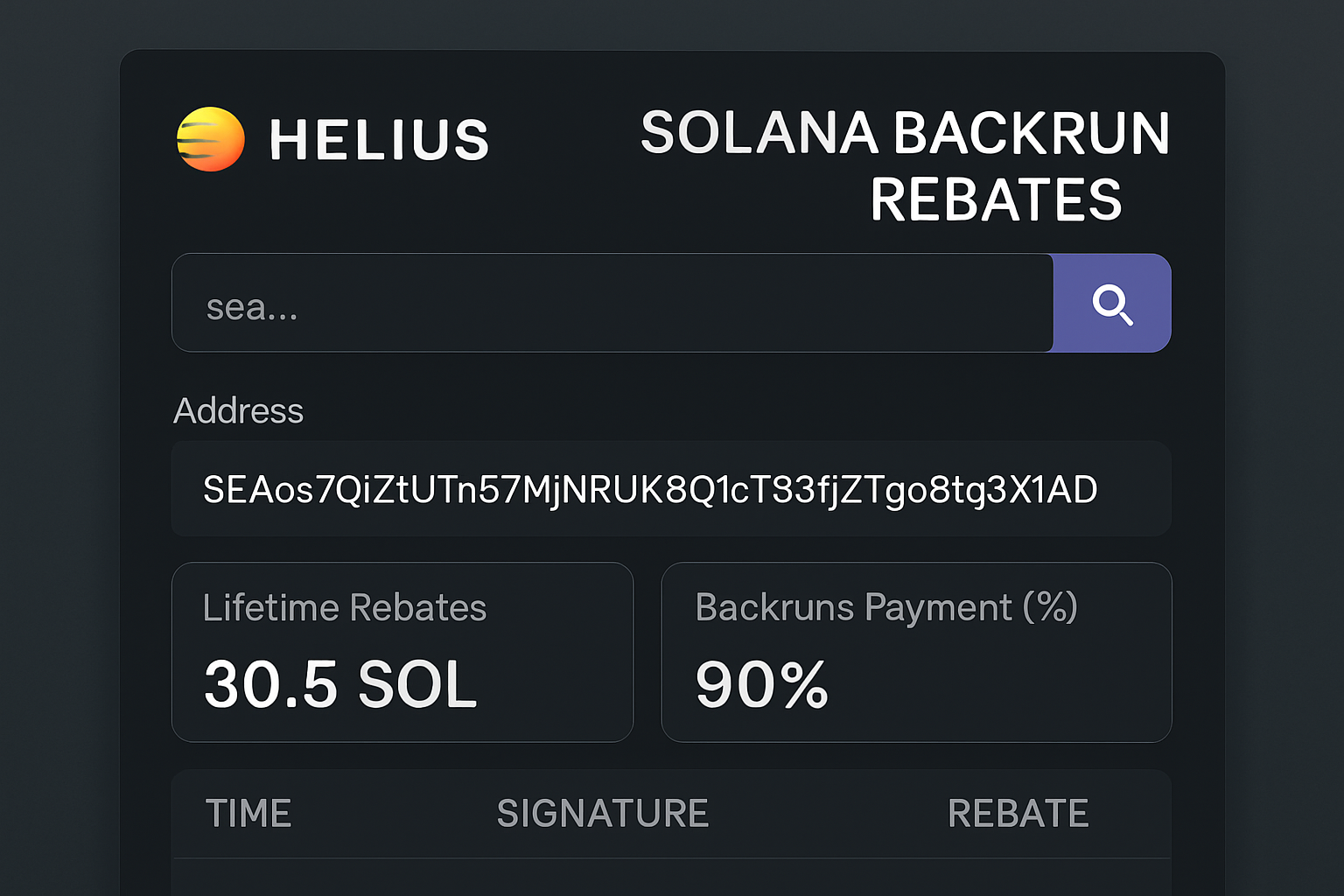Select the placeholder text in the search bar
The height and width of the screenshot is (896, 1344).
coord(251,306)
